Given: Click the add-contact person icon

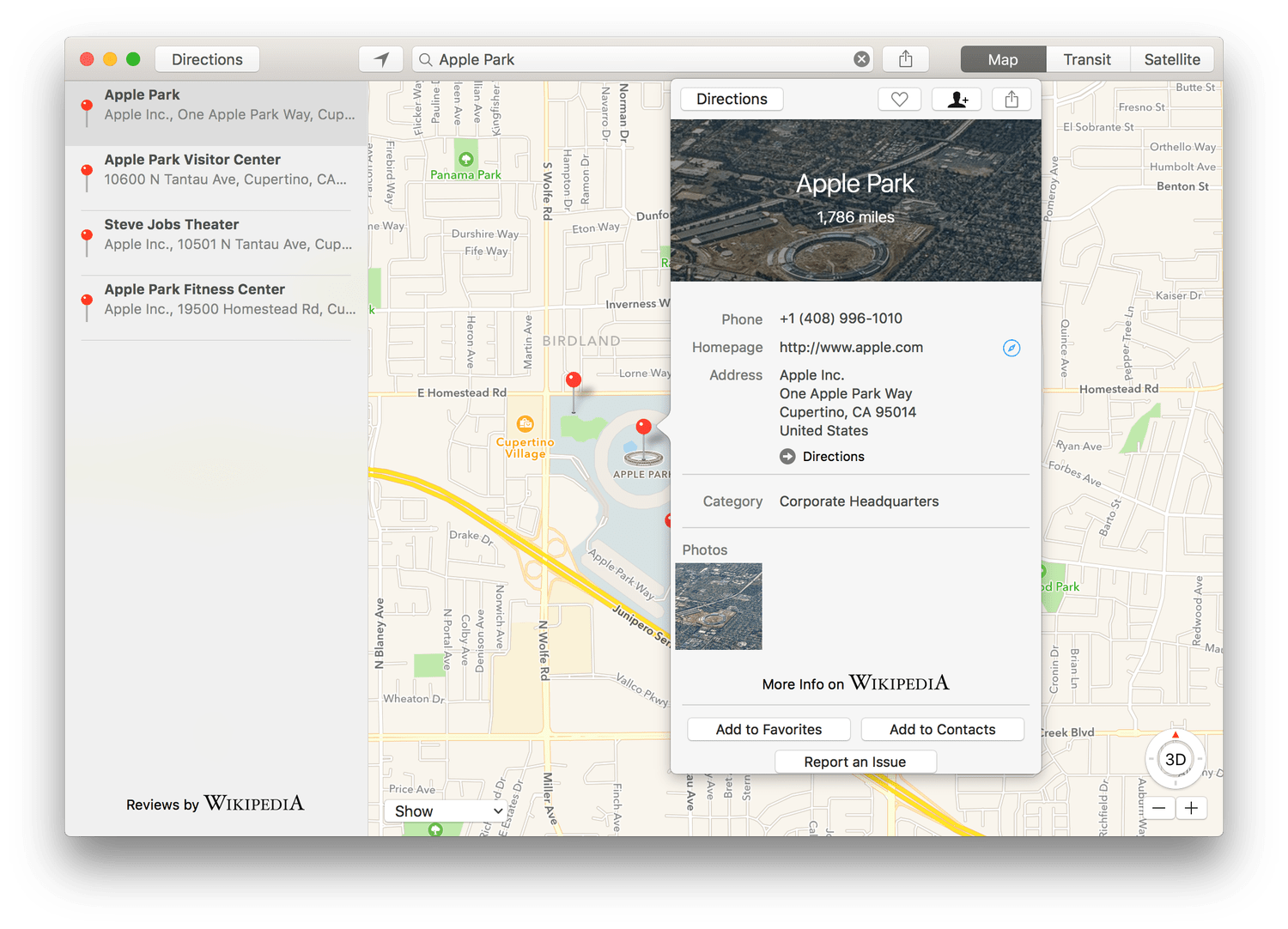Looking at the screenshot, I should [957, 100].
